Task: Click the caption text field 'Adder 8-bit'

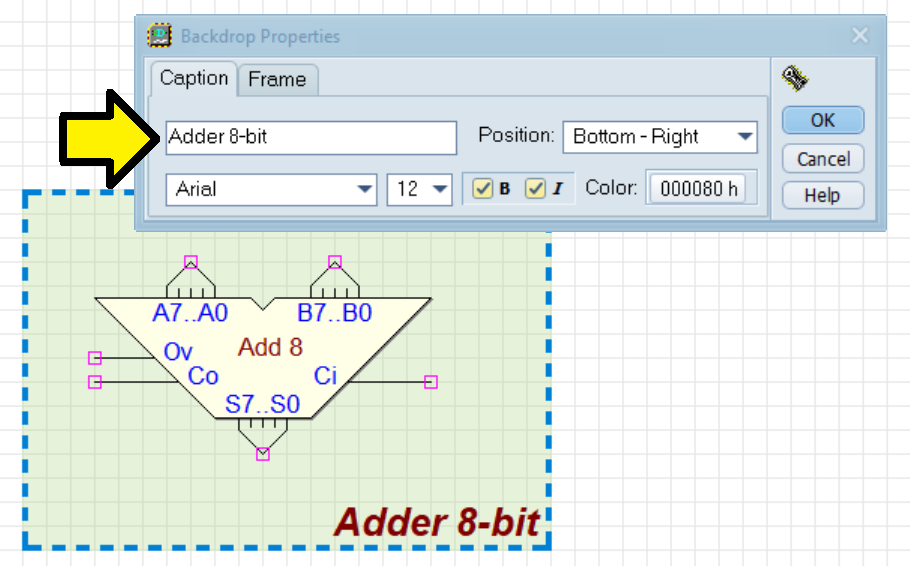Action: pos(311,138)
